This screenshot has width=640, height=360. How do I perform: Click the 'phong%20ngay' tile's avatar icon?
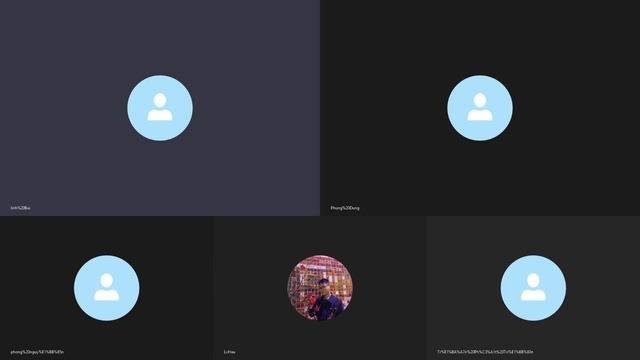click(x=107, y=288)
